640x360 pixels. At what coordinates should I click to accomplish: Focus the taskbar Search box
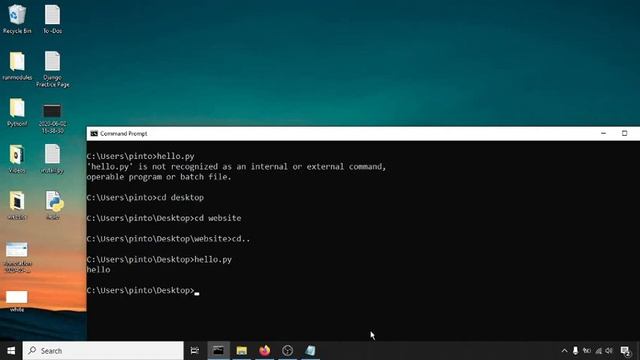[103, 351]
